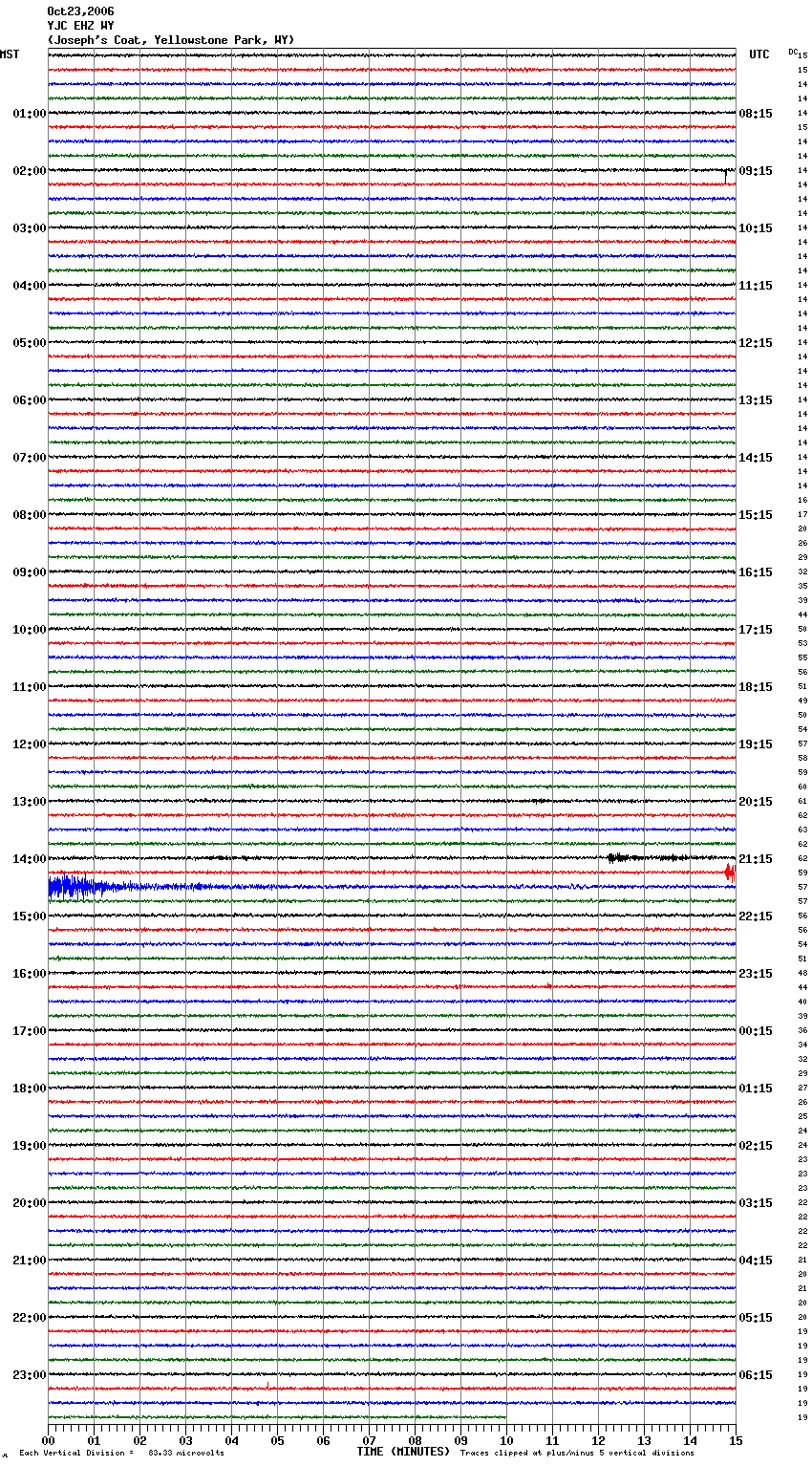812x1466 pixels.
Task: Select the 06:15 UTC time label
Action: coord(756,1375)
